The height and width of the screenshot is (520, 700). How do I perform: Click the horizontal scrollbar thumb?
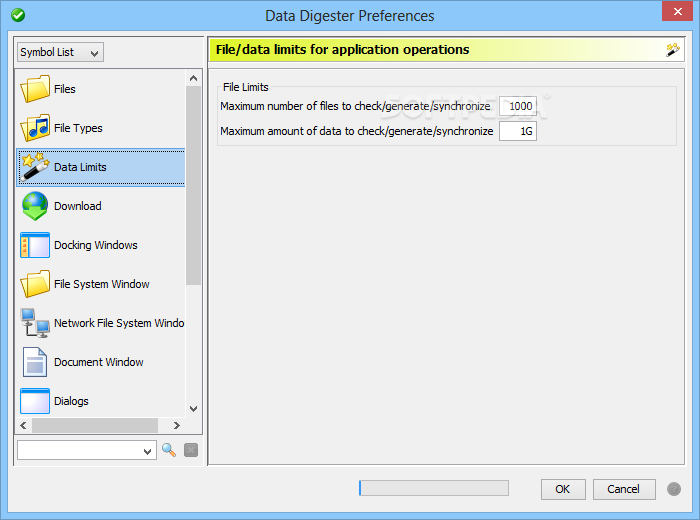95,425
